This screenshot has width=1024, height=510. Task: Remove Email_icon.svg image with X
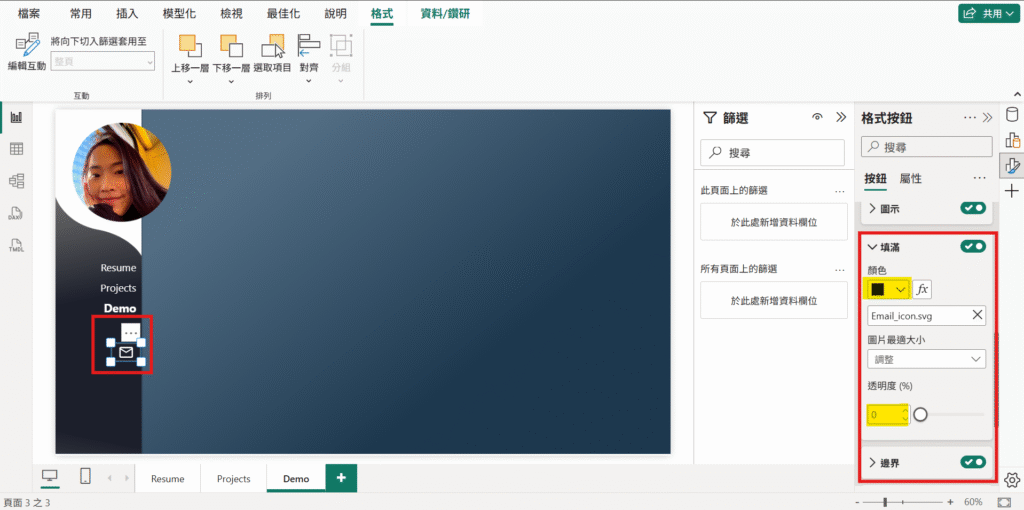[977, 315]
